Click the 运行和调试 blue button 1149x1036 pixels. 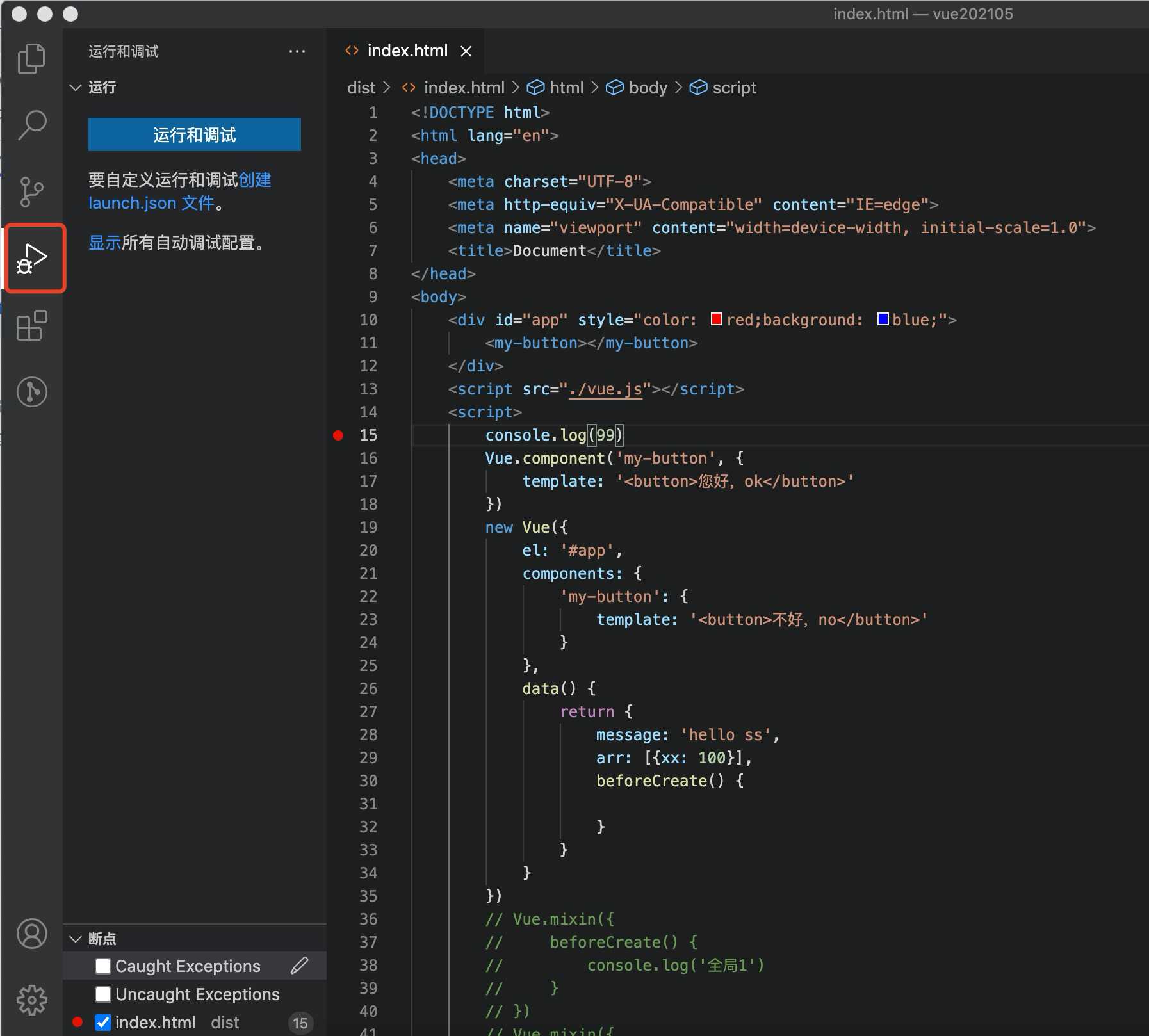click(x=195, y=134)
